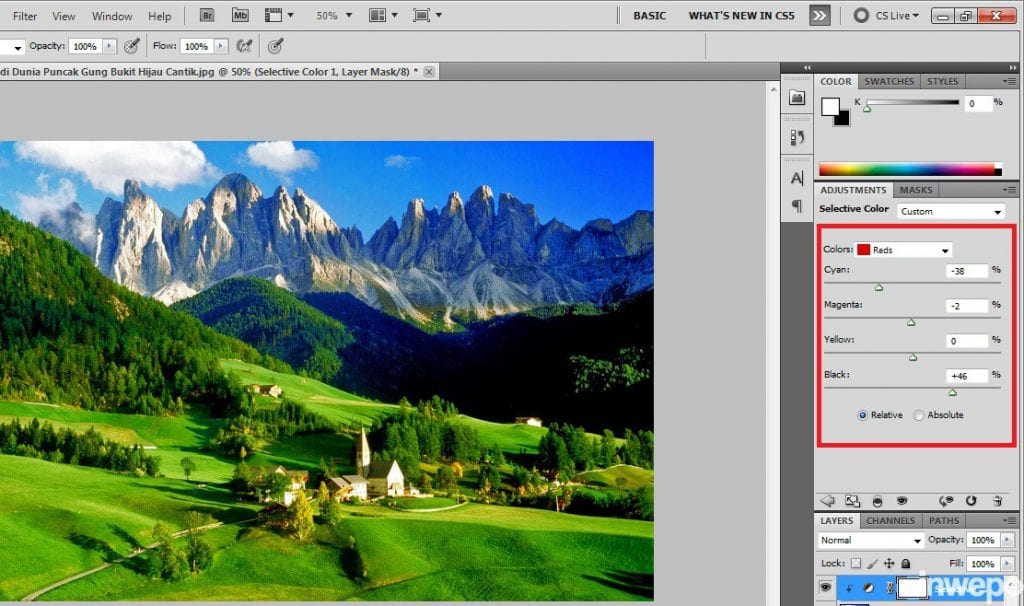Delete this adjustment layer trash icon

tap(997, 501)
